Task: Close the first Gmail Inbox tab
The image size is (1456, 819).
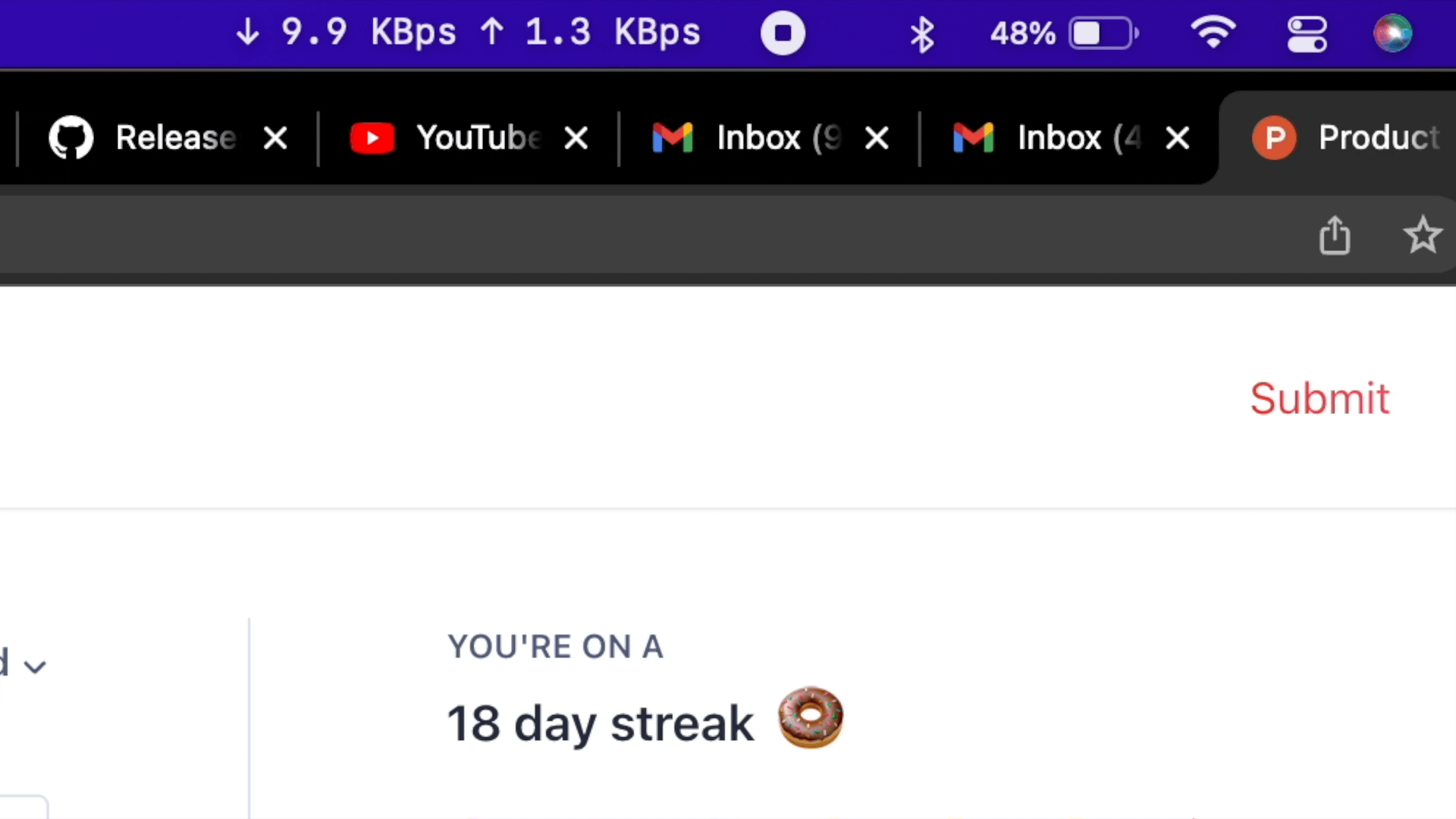Action: click(x=877, y=138)
